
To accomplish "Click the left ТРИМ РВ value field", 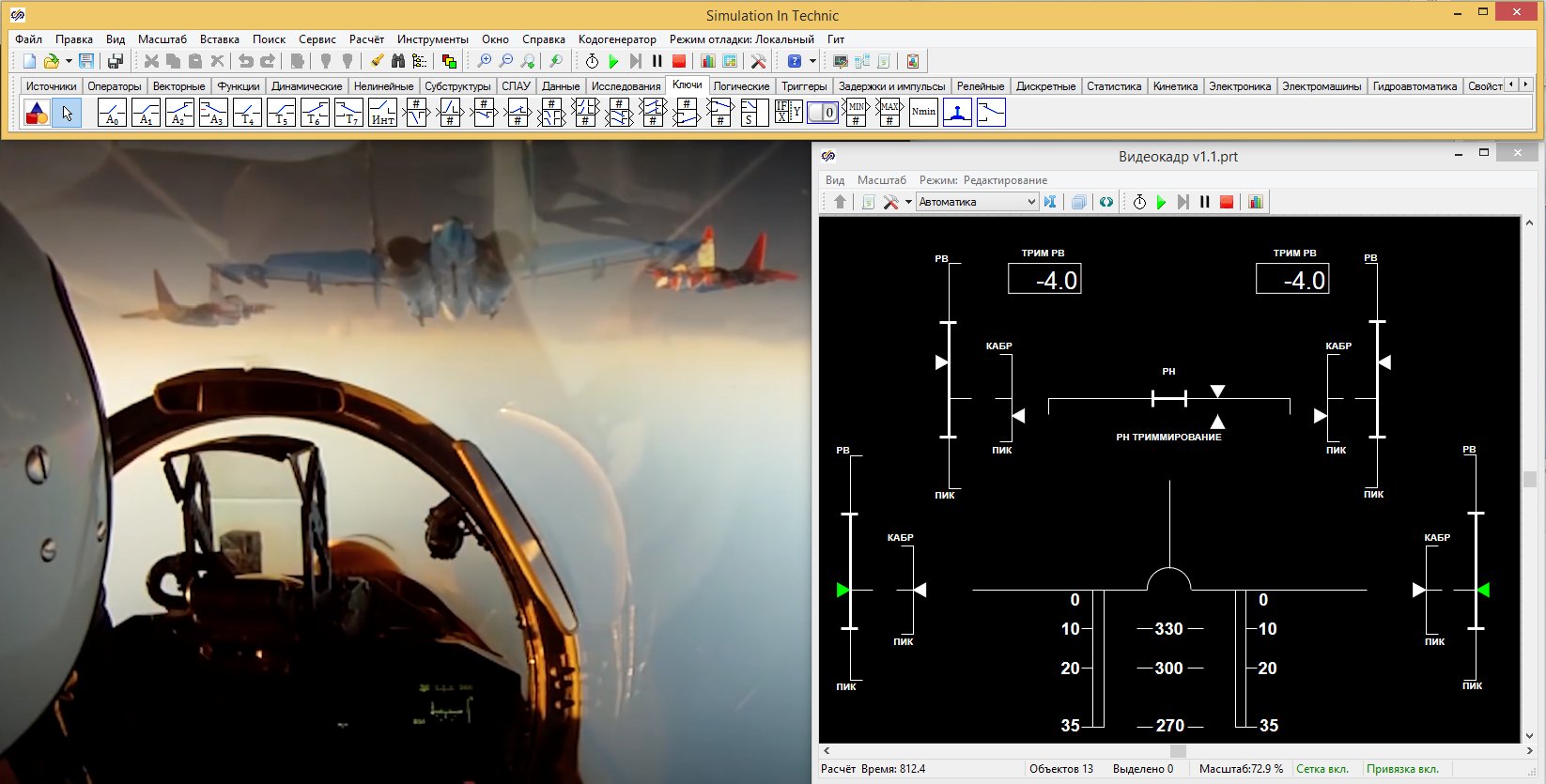I will pos(1044,279).
